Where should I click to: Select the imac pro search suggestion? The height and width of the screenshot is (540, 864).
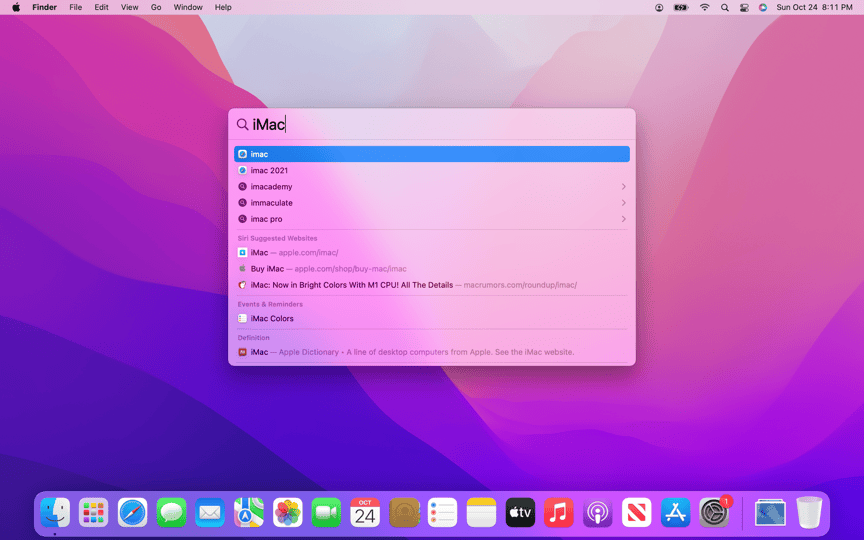[x=432, y=219]
